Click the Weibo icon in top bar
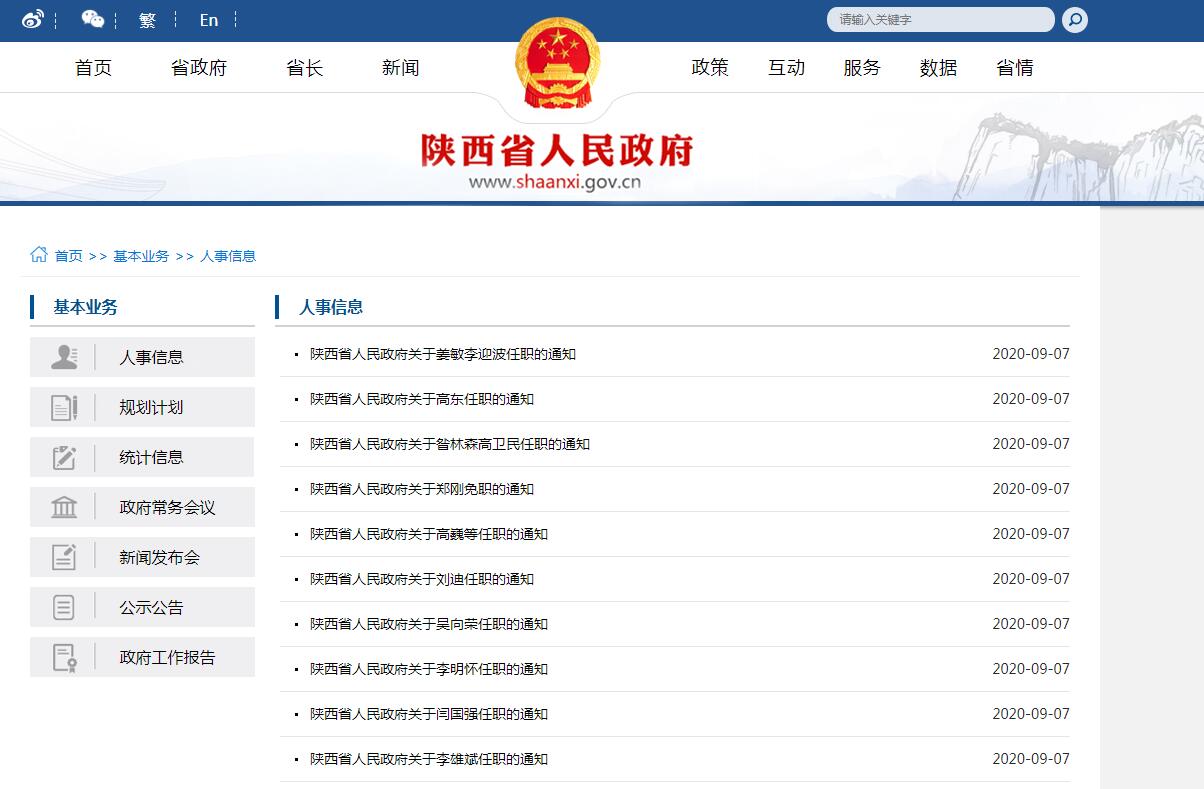 [x=33, y=20]
